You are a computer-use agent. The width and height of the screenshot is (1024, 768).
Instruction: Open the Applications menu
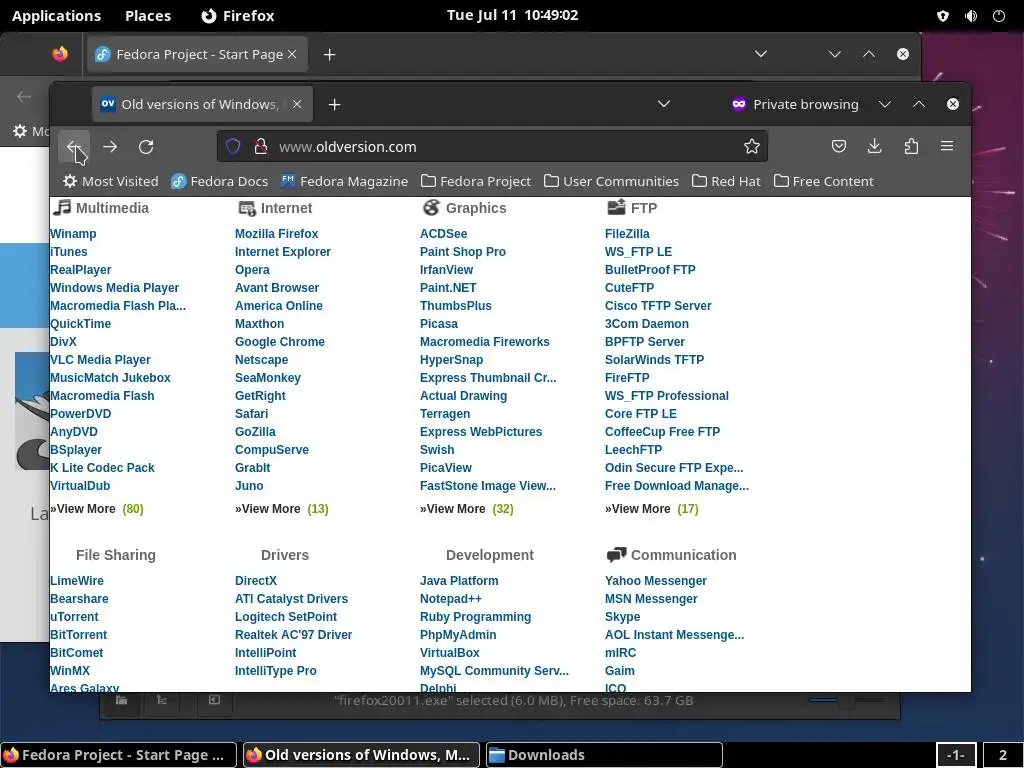click(x=56, y=16)
